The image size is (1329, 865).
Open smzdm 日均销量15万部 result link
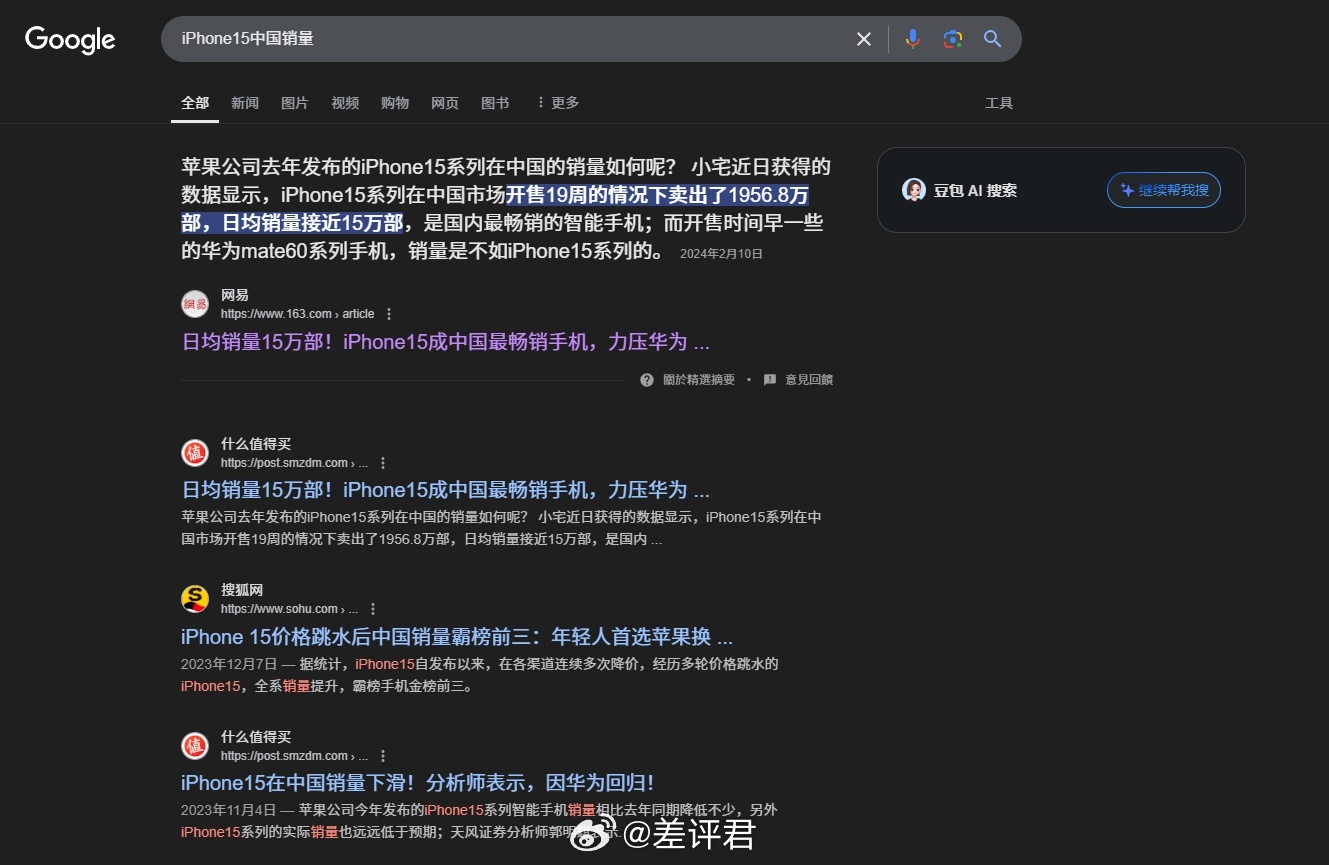pos(446,490)
